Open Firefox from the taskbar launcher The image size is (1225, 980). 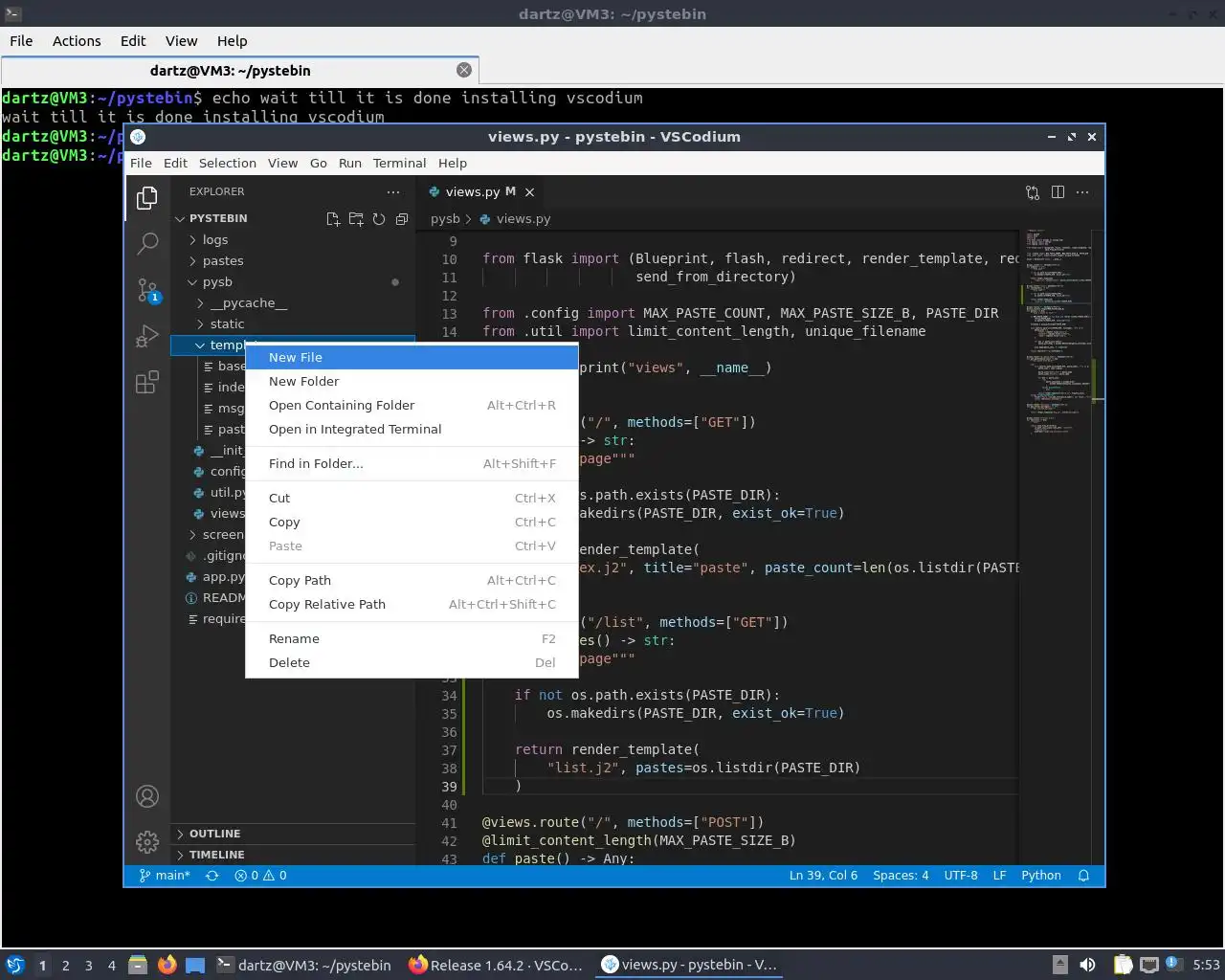pyautogui.click(x=167, y=965)
